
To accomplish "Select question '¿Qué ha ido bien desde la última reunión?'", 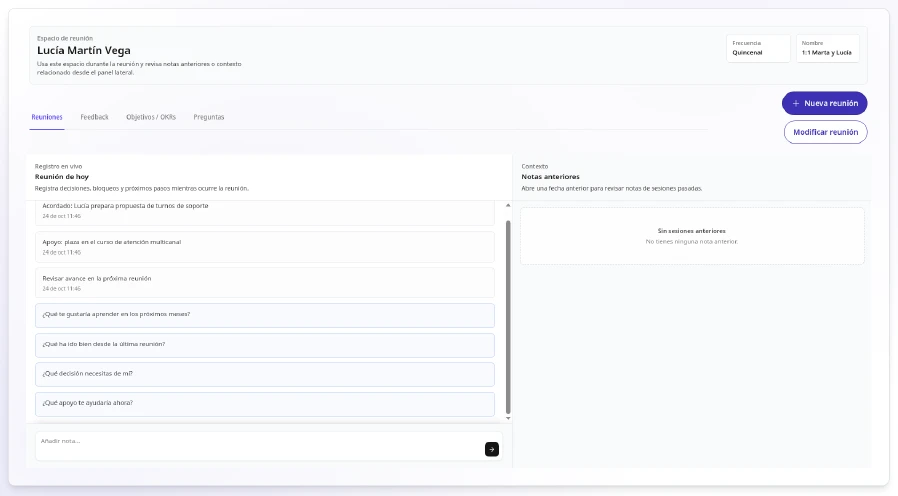I will [265, 345].
